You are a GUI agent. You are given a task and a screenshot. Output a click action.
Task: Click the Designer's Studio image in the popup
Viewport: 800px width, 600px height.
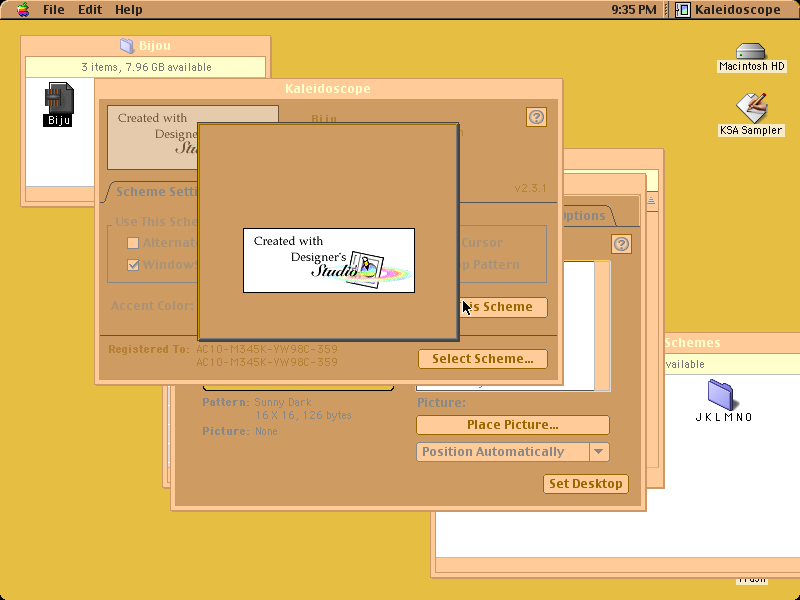click(x=329, y=260)
